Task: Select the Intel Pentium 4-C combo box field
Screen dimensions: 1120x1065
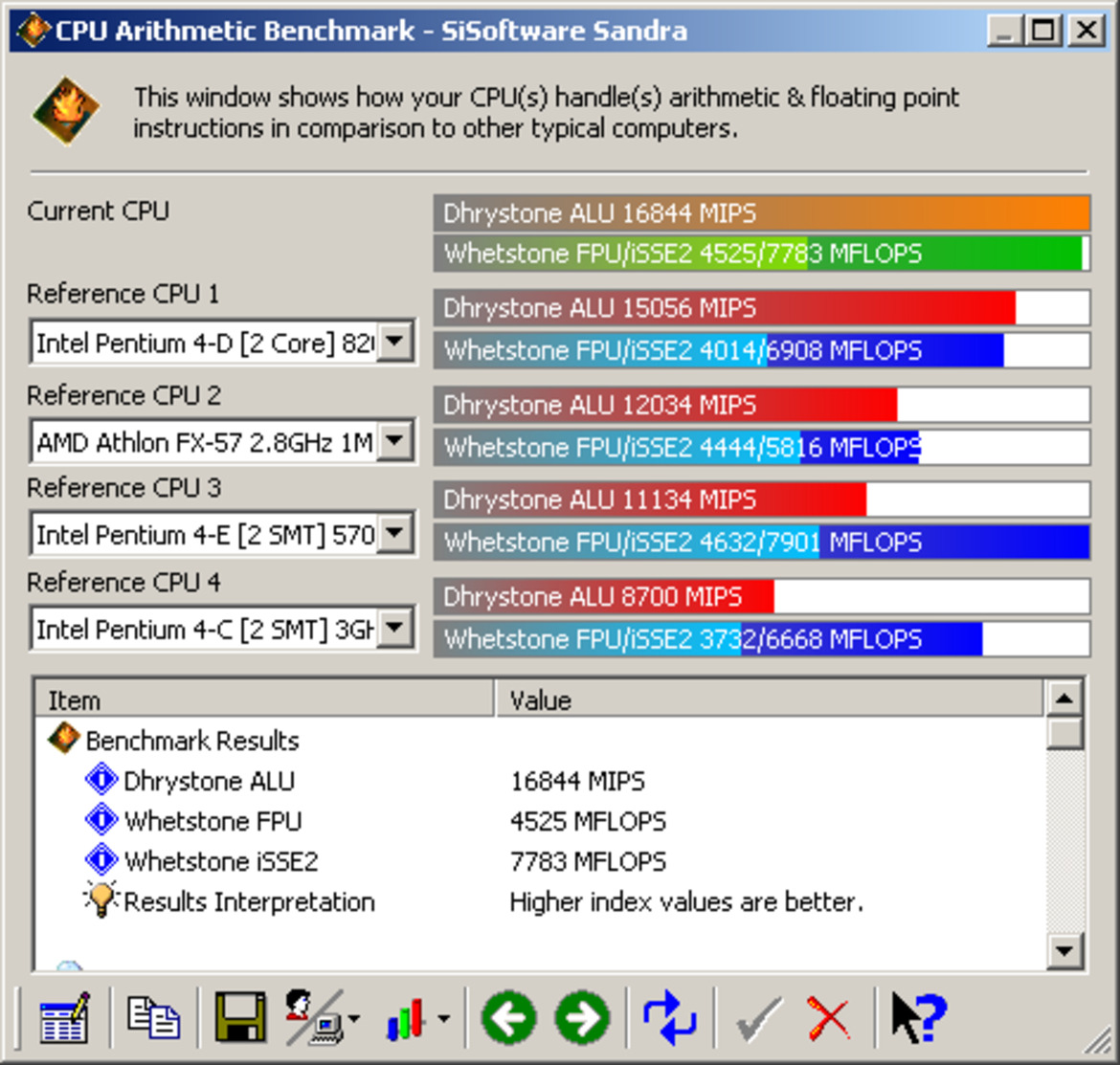Action: [x=222, y=628]
